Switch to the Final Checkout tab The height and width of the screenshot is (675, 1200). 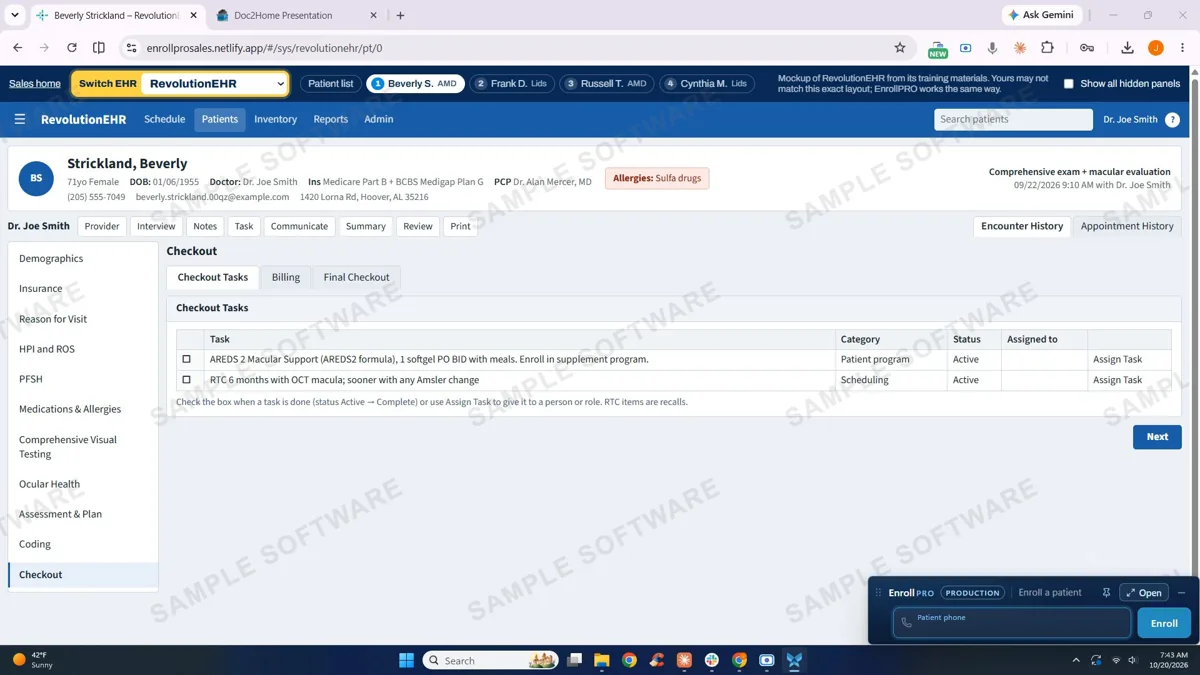[356, 277]
